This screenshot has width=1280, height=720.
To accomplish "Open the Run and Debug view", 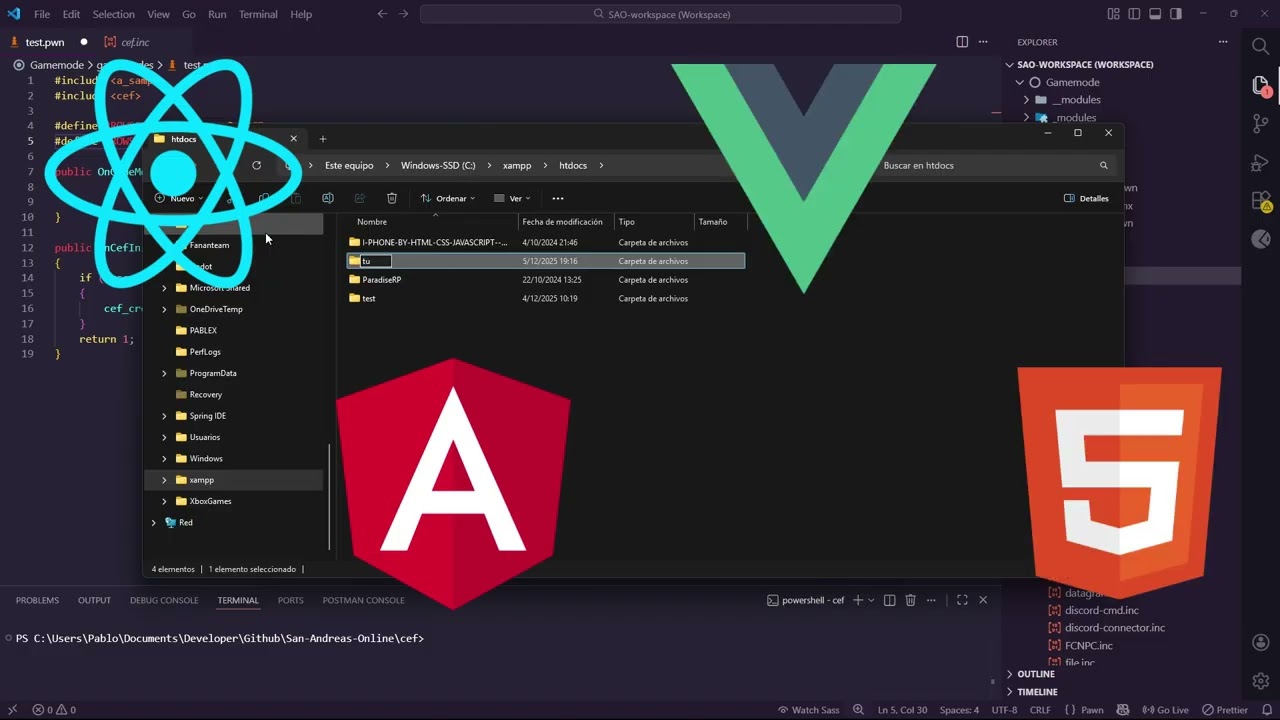I will [1260, 162].
